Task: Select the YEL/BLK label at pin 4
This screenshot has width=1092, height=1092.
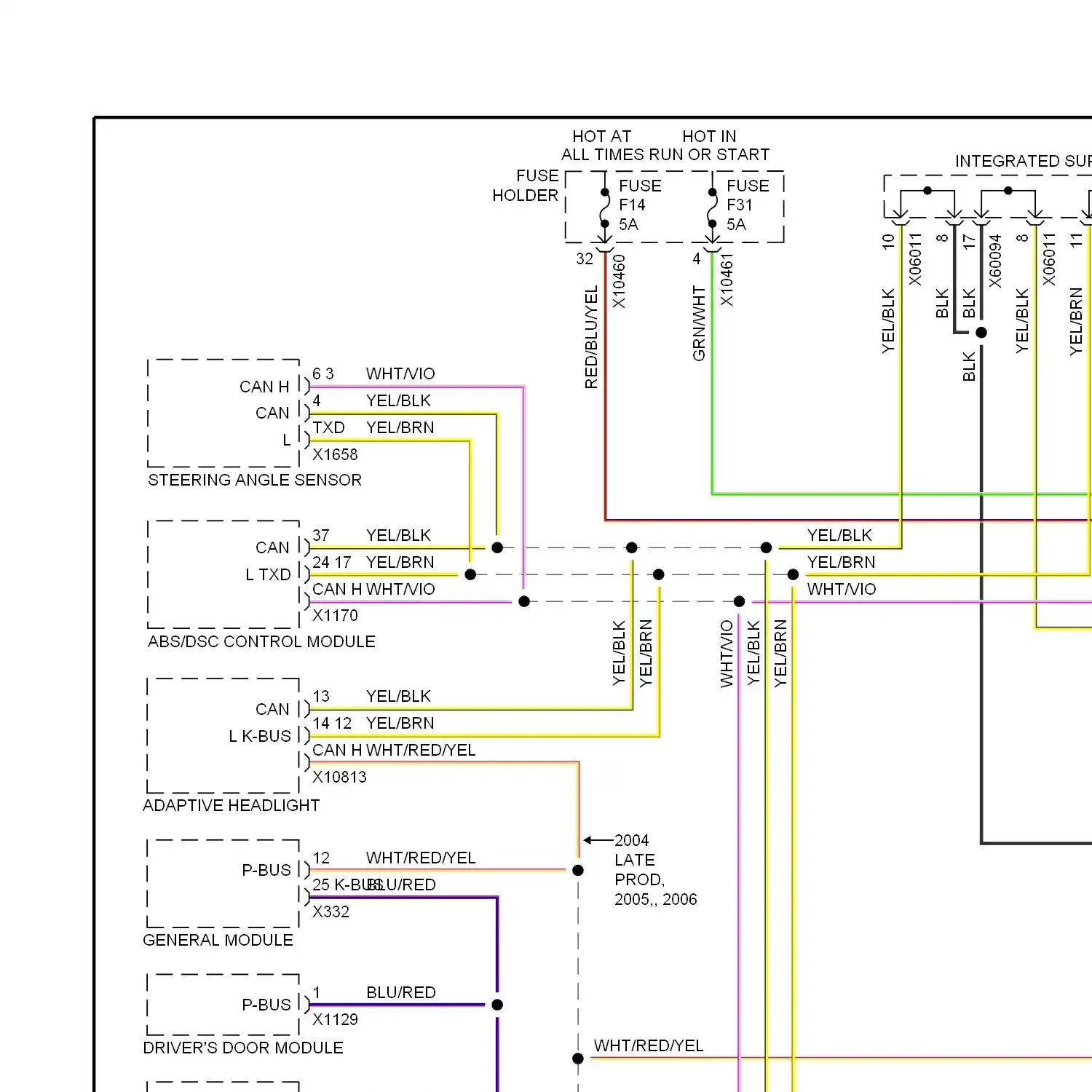Action: (x=398, y=400)
